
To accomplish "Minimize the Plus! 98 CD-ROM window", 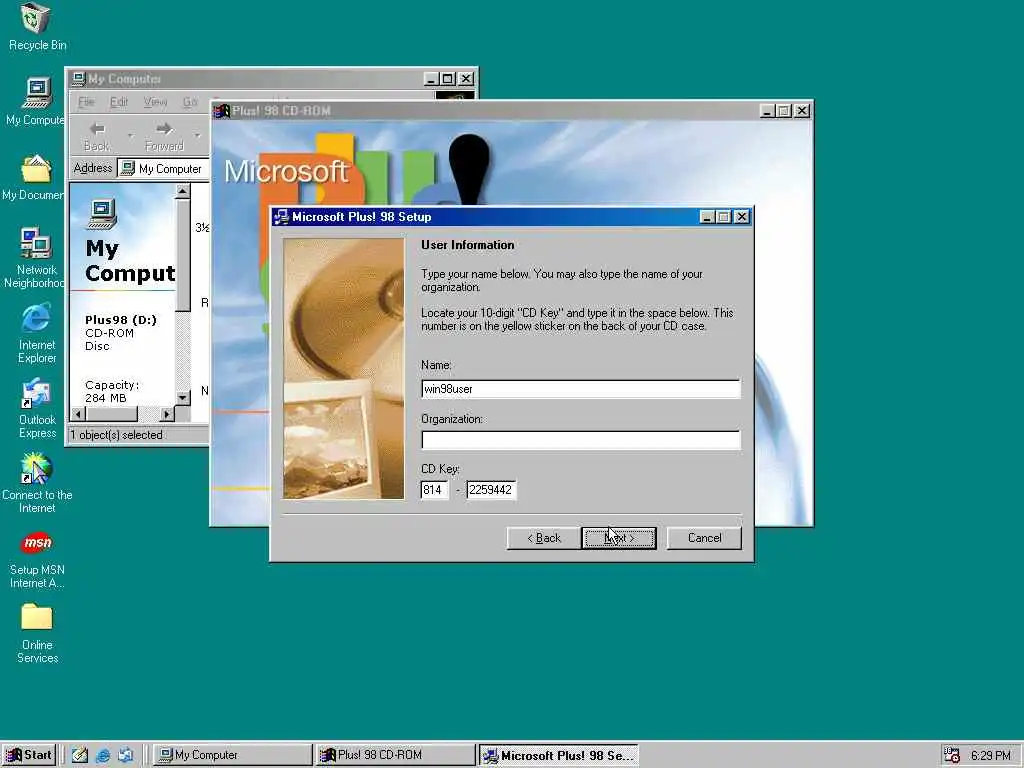I will click(768, 111).
